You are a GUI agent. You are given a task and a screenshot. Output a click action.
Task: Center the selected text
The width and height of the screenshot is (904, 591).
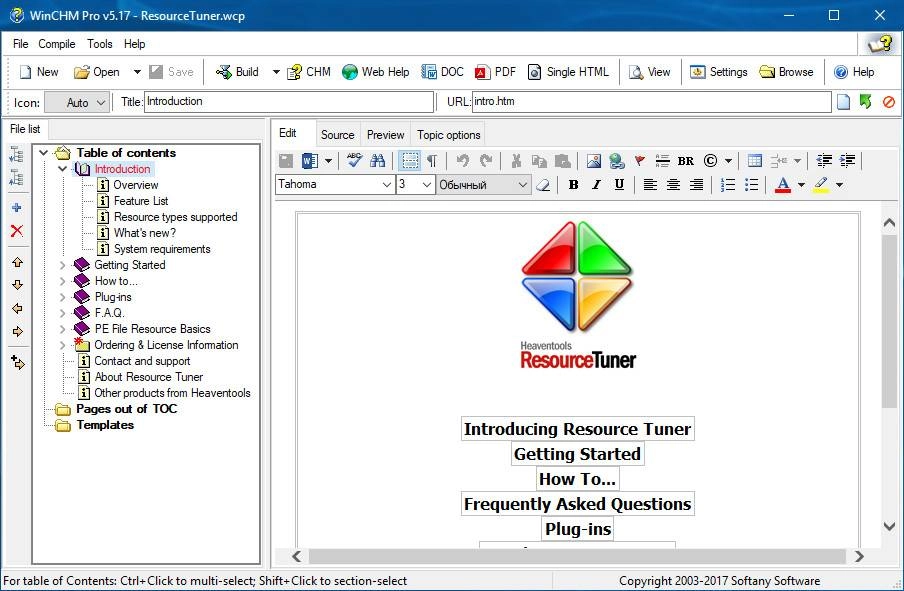coord(673,185)
